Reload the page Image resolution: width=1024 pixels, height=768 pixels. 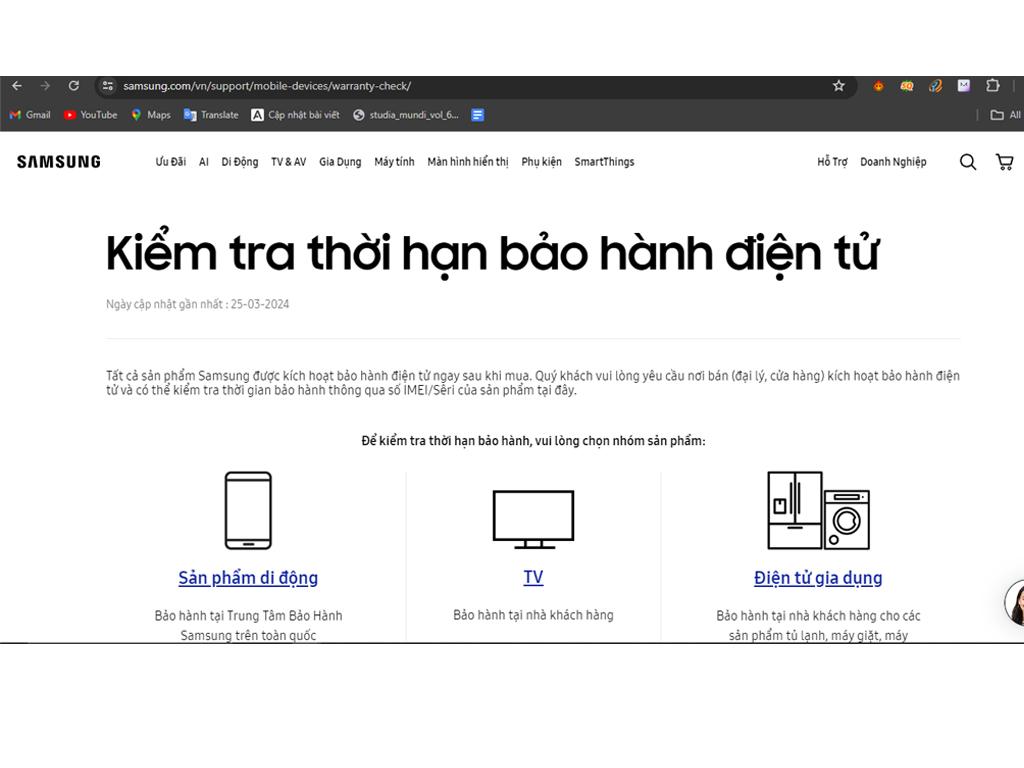pos(73,86)
